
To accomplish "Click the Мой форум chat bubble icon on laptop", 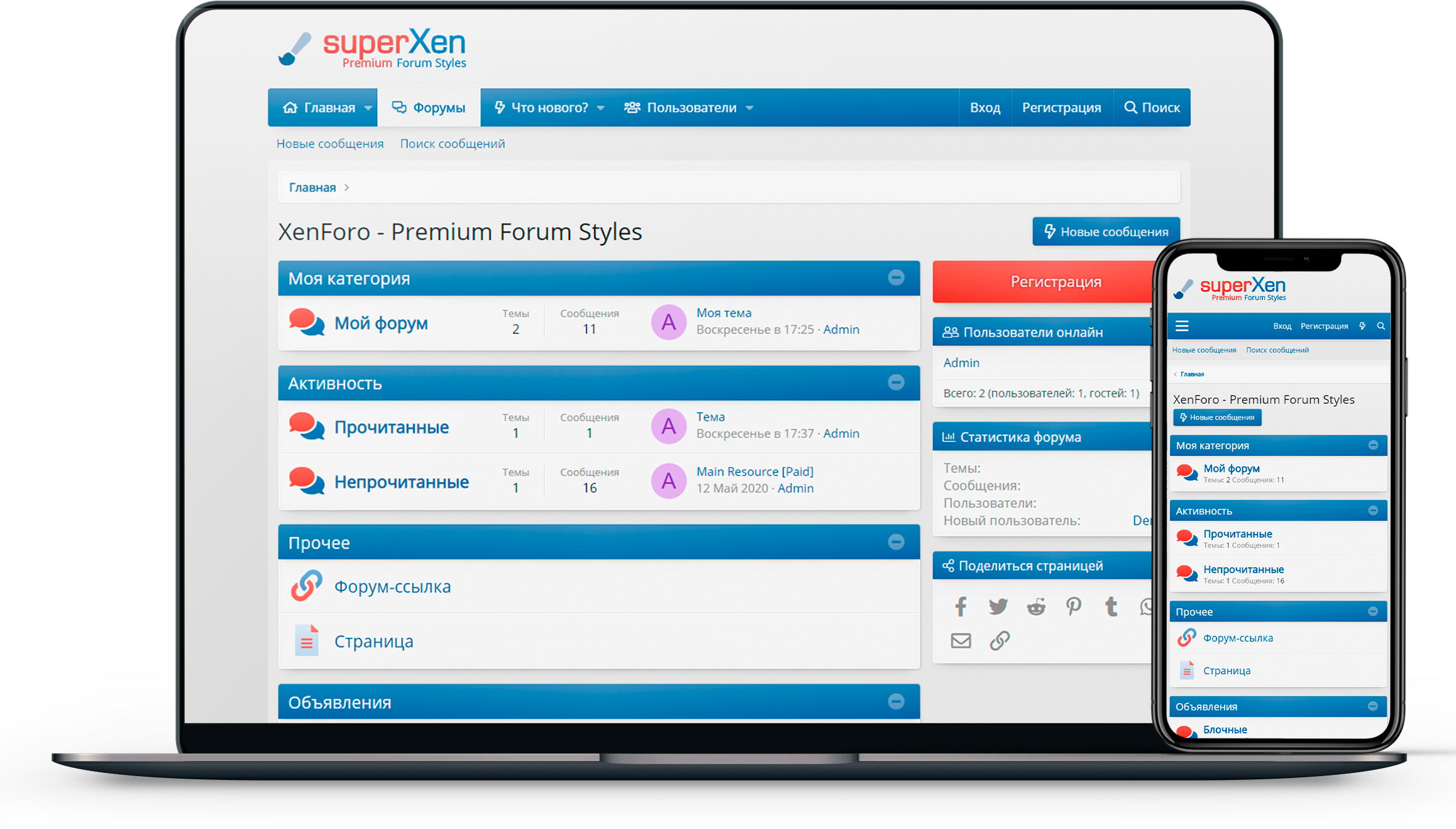I will [307, 323].
